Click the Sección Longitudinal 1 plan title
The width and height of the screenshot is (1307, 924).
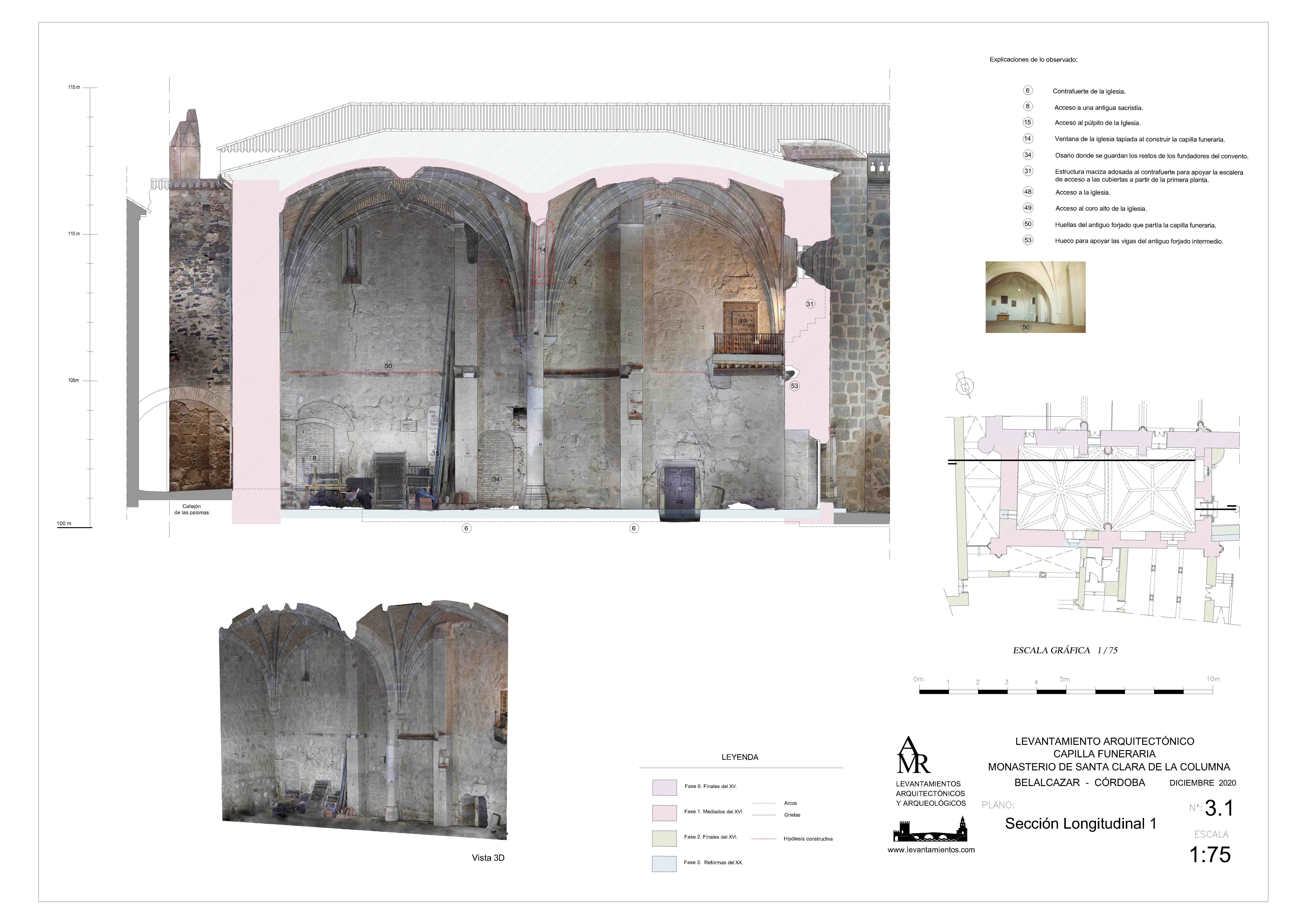coord(1081,824)
